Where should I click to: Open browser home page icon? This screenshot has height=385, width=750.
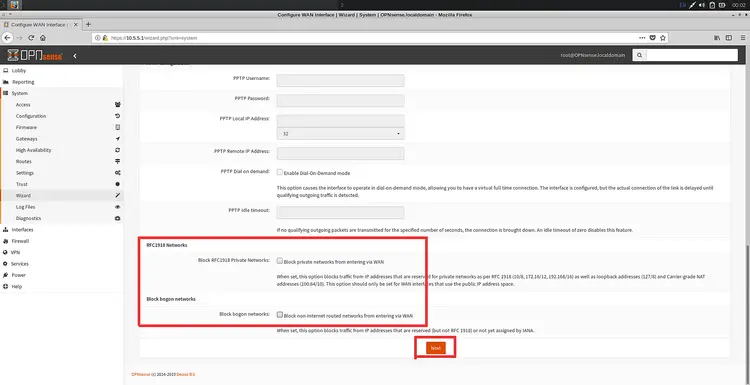click(43, 38)
